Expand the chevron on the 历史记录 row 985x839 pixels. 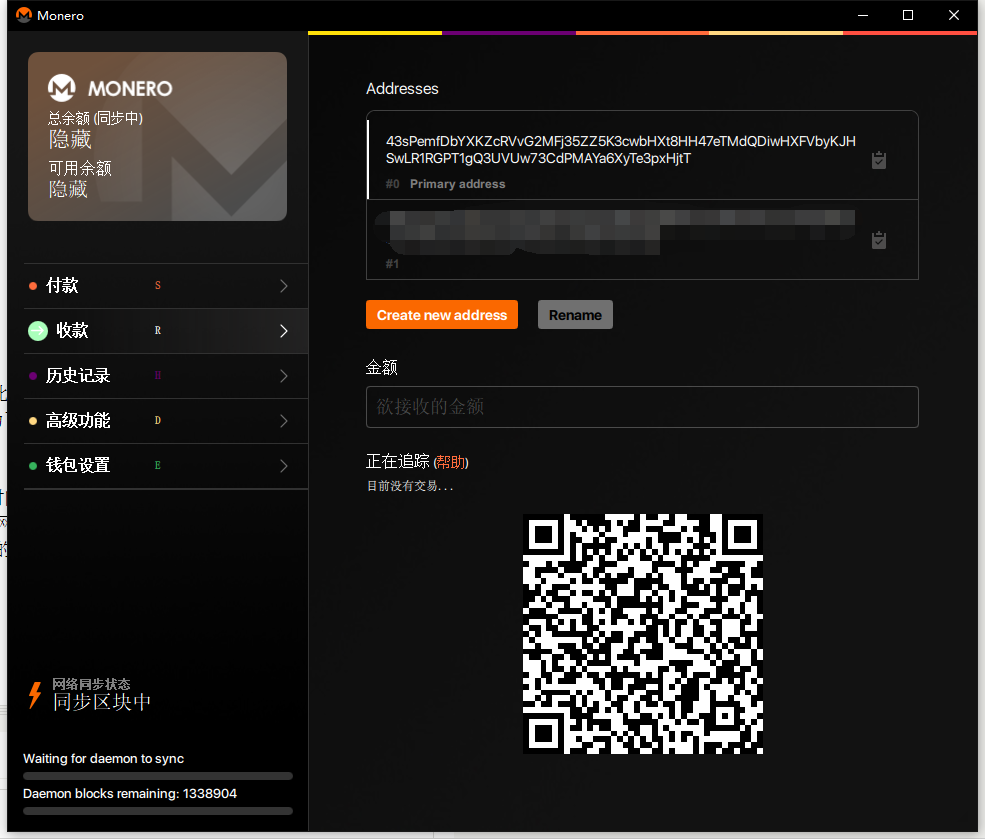click(284, 376)
